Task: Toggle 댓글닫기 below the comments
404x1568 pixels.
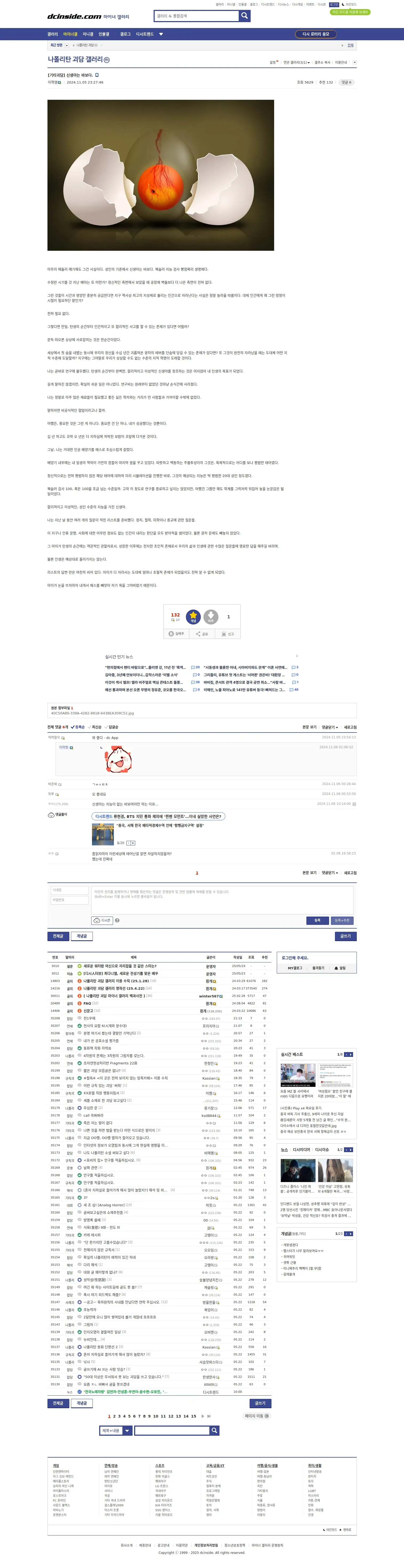Action: pos(330,872)
